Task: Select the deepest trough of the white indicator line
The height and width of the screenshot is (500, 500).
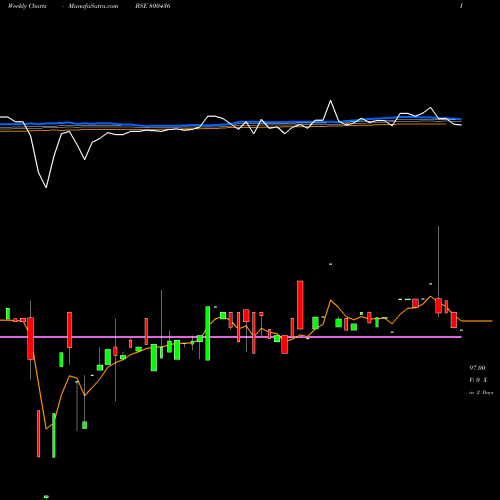Action: point(46,187)
